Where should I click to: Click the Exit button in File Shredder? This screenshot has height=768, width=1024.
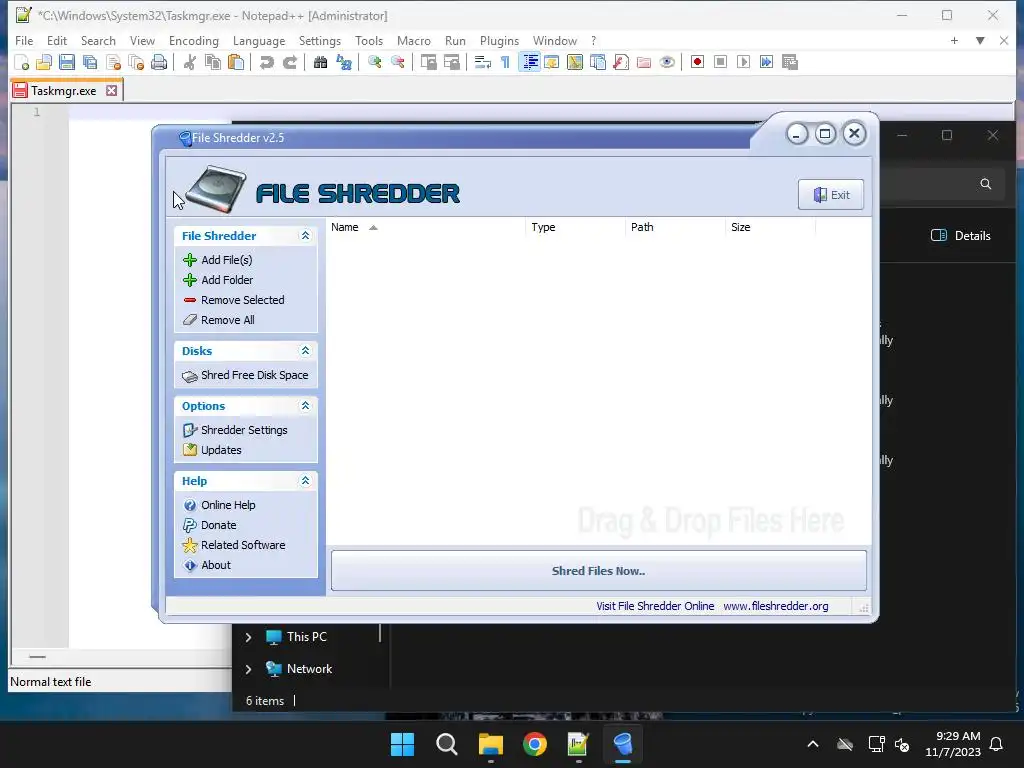[x=831, y=195]
